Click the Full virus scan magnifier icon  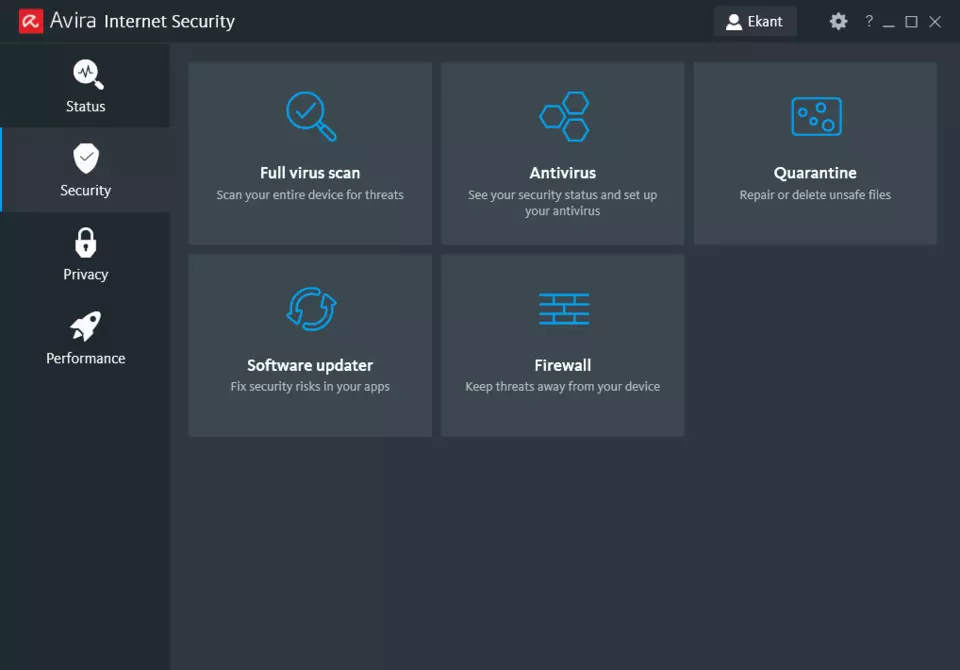click(x=310, y=115)
